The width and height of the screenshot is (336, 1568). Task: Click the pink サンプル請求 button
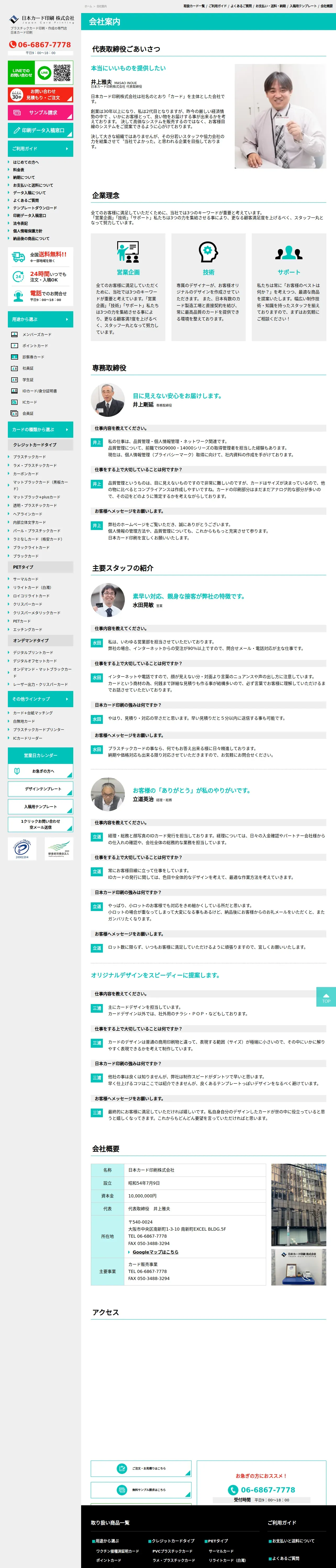click(x=40, y=113)
